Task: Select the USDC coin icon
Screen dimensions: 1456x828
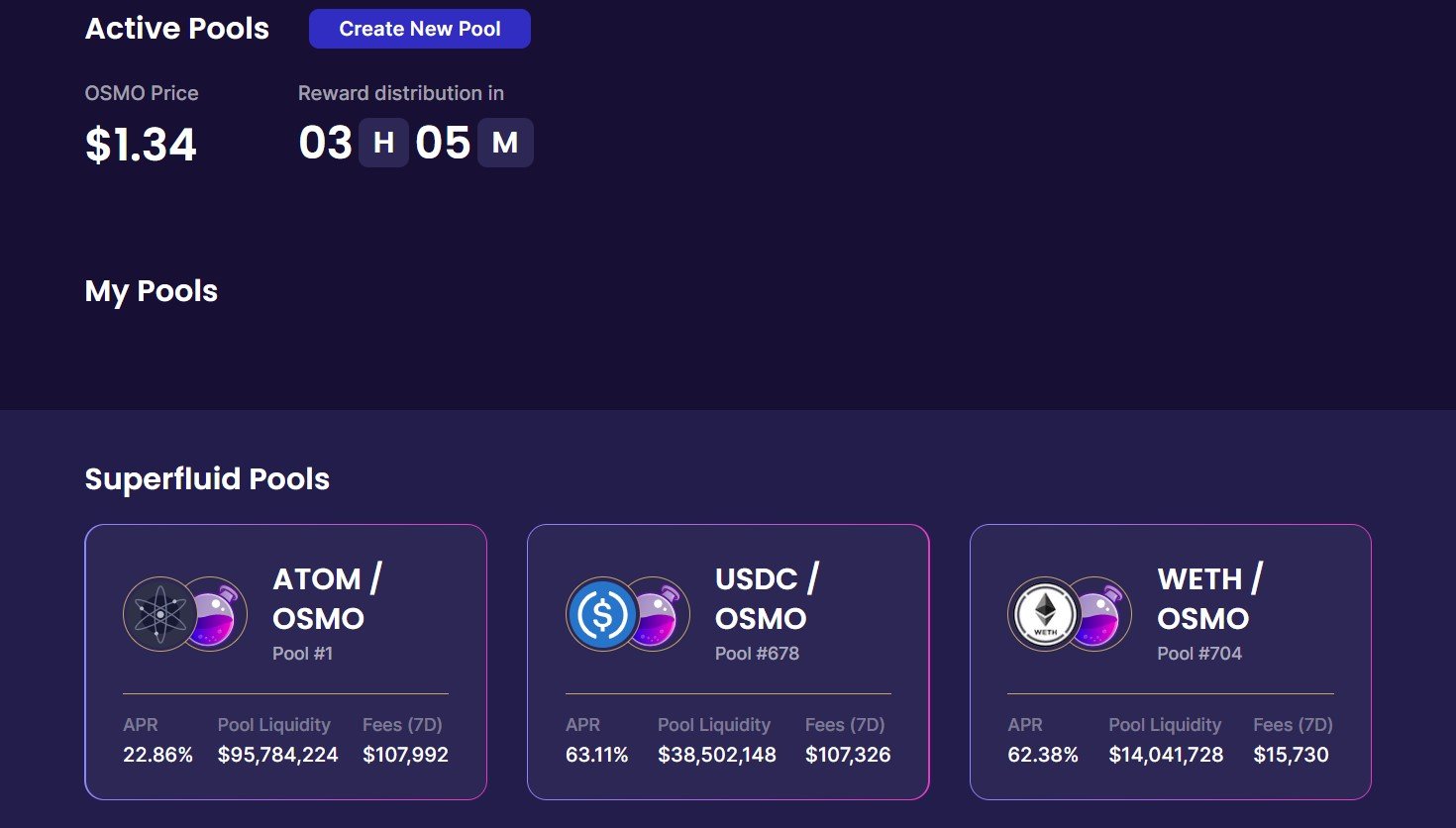Action: click(602, 614)
